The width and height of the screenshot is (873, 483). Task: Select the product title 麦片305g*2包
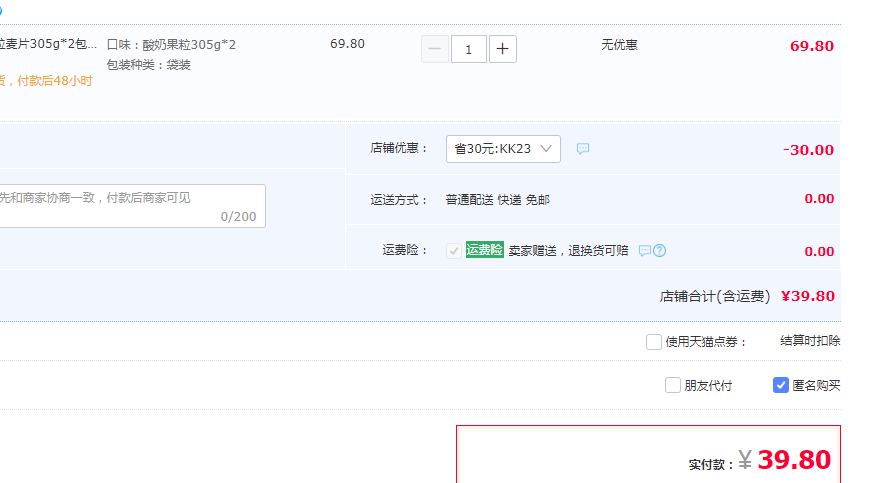pos(48,44)
